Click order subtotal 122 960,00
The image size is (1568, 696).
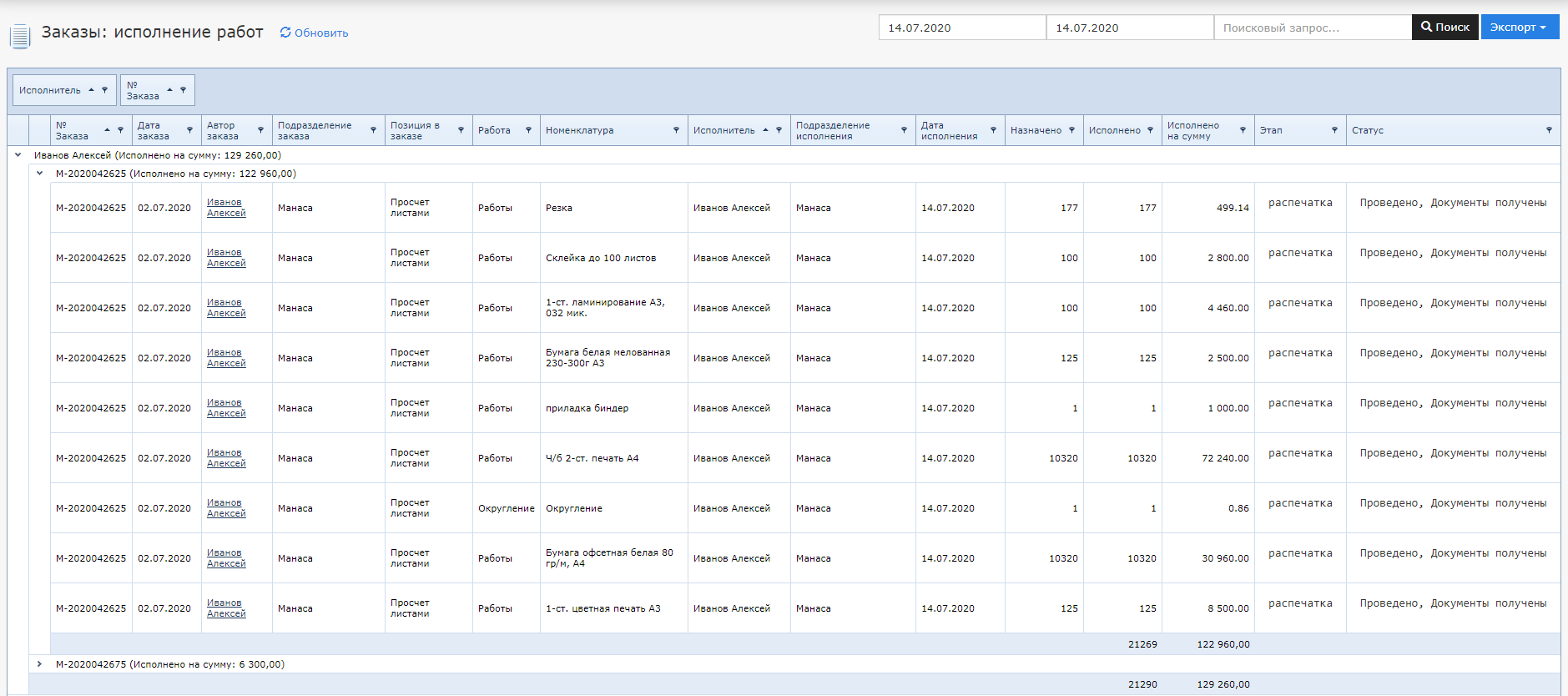tap(1223, 644)
